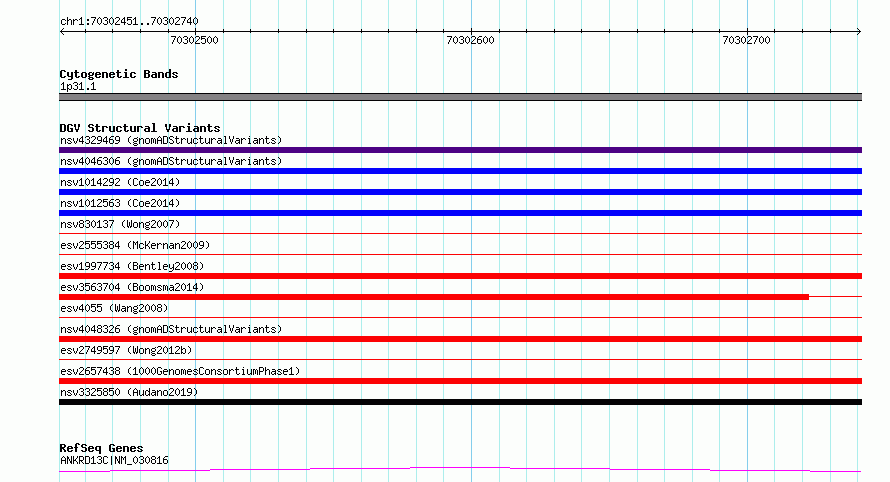Click the thin red line under esv2749597
890x482 pixels.
tap(460, 359)
